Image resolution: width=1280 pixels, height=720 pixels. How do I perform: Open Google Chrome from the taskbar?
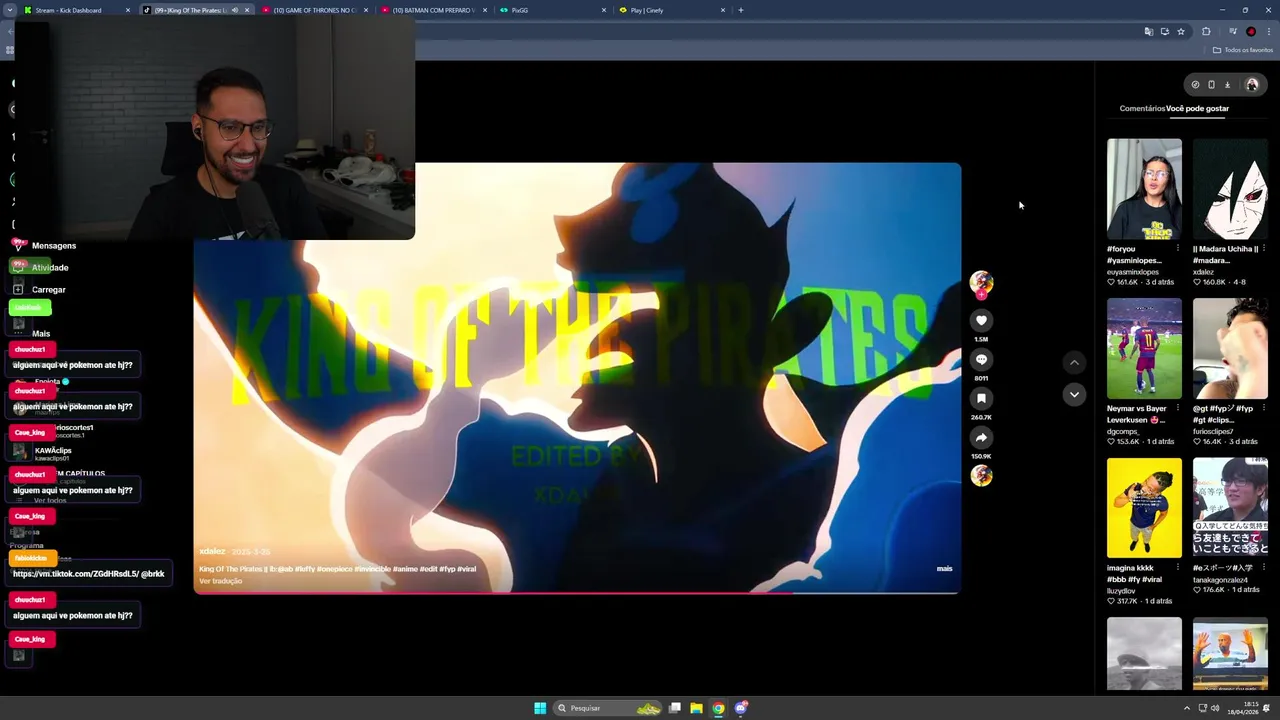click(x=718, y=708)
